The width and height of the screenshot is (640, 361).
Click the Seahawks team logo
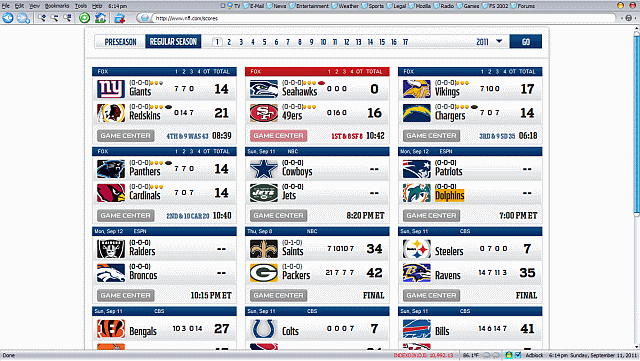click(x=264, y=89)
